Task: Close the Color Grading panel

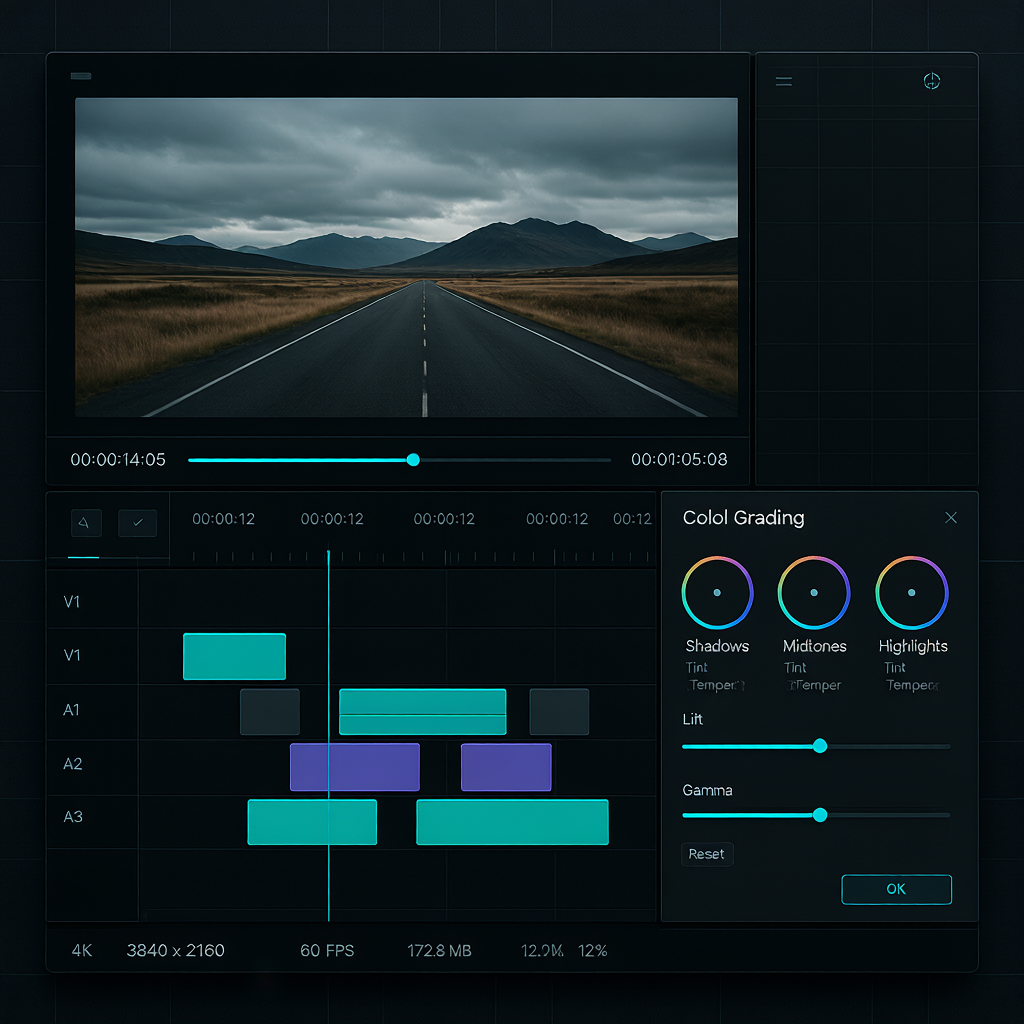Action: [x=951, y=518]
